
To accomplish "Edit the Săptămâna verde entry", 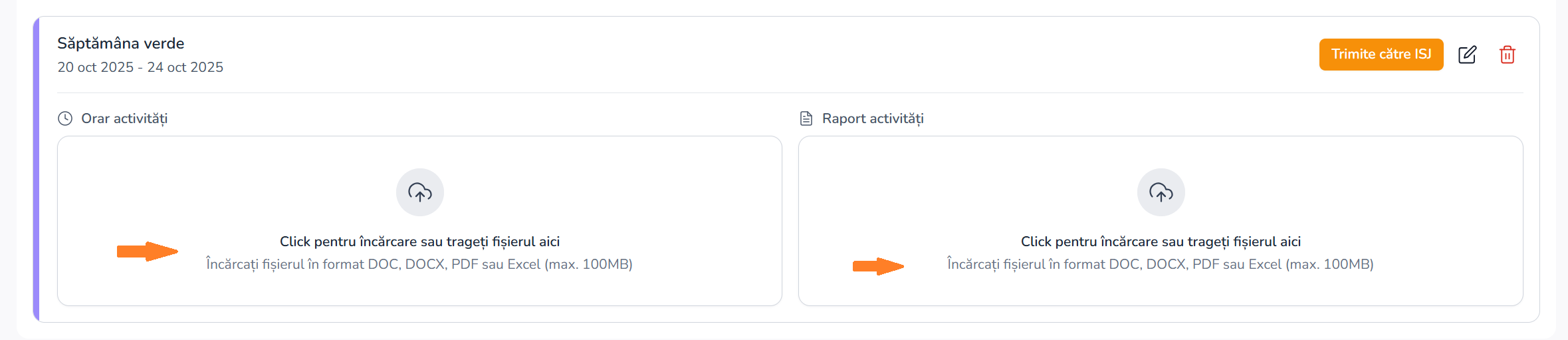I will [1467, 55].
